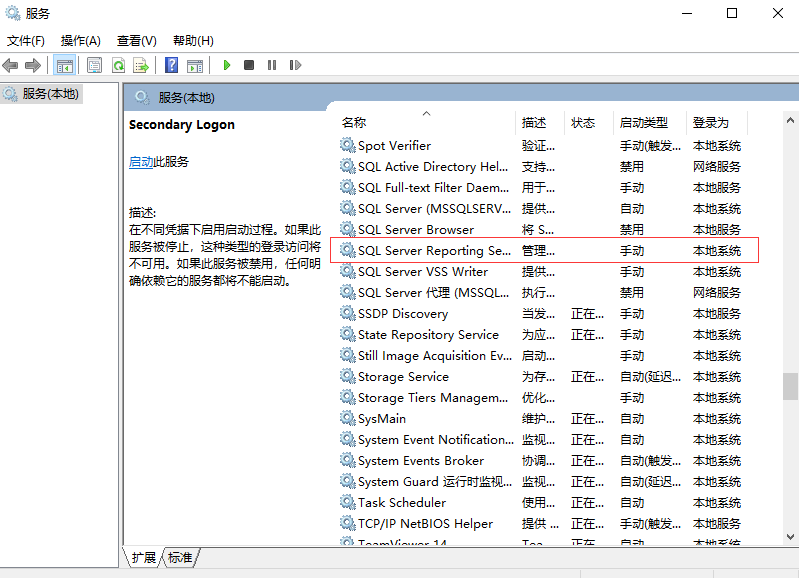The width and height of the screenshot is (799, 578).
Task: Click the vertical scrollbar thumb
Action: (790, 386)
